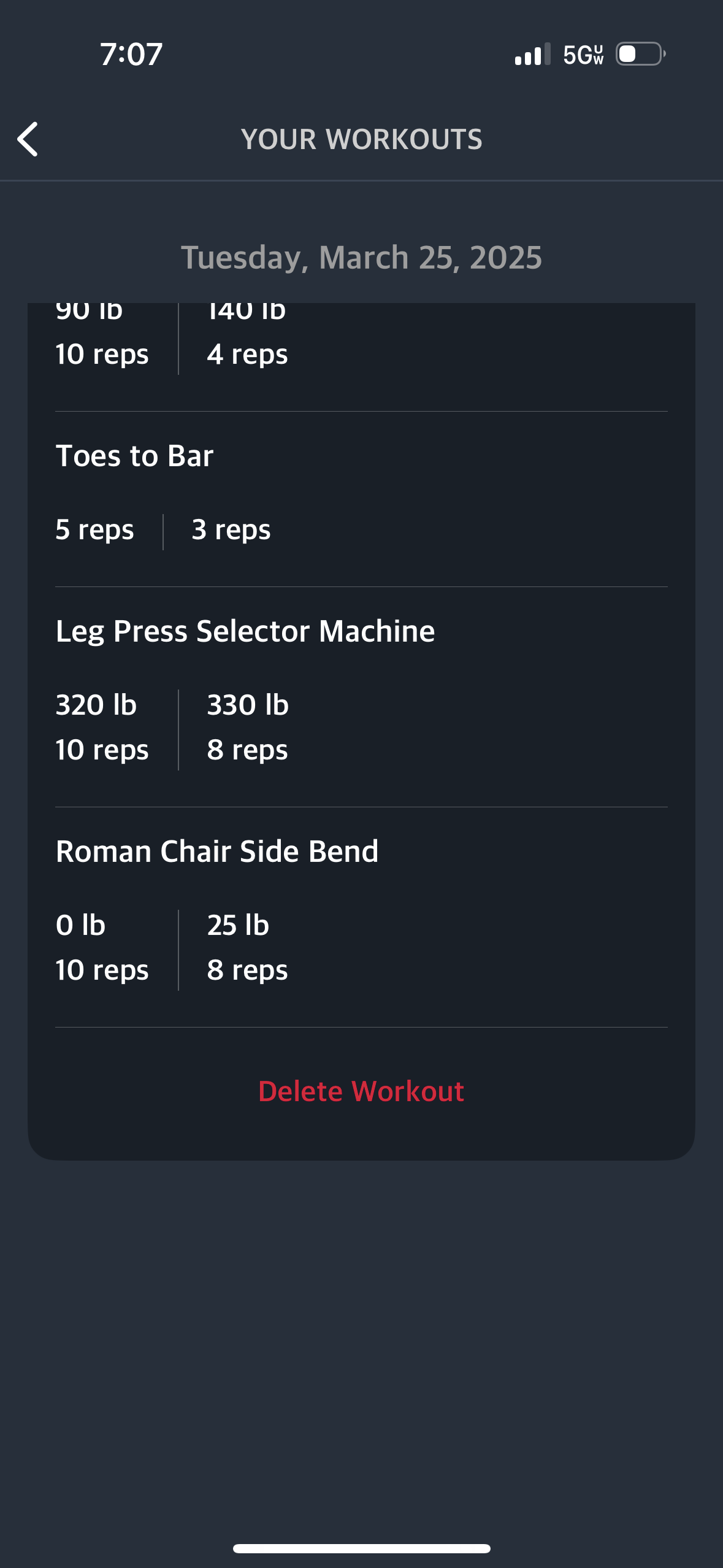Select the 5 reps Toes to Bar set
Viewport: 723px width, 1568px height.
coord(94,530)
